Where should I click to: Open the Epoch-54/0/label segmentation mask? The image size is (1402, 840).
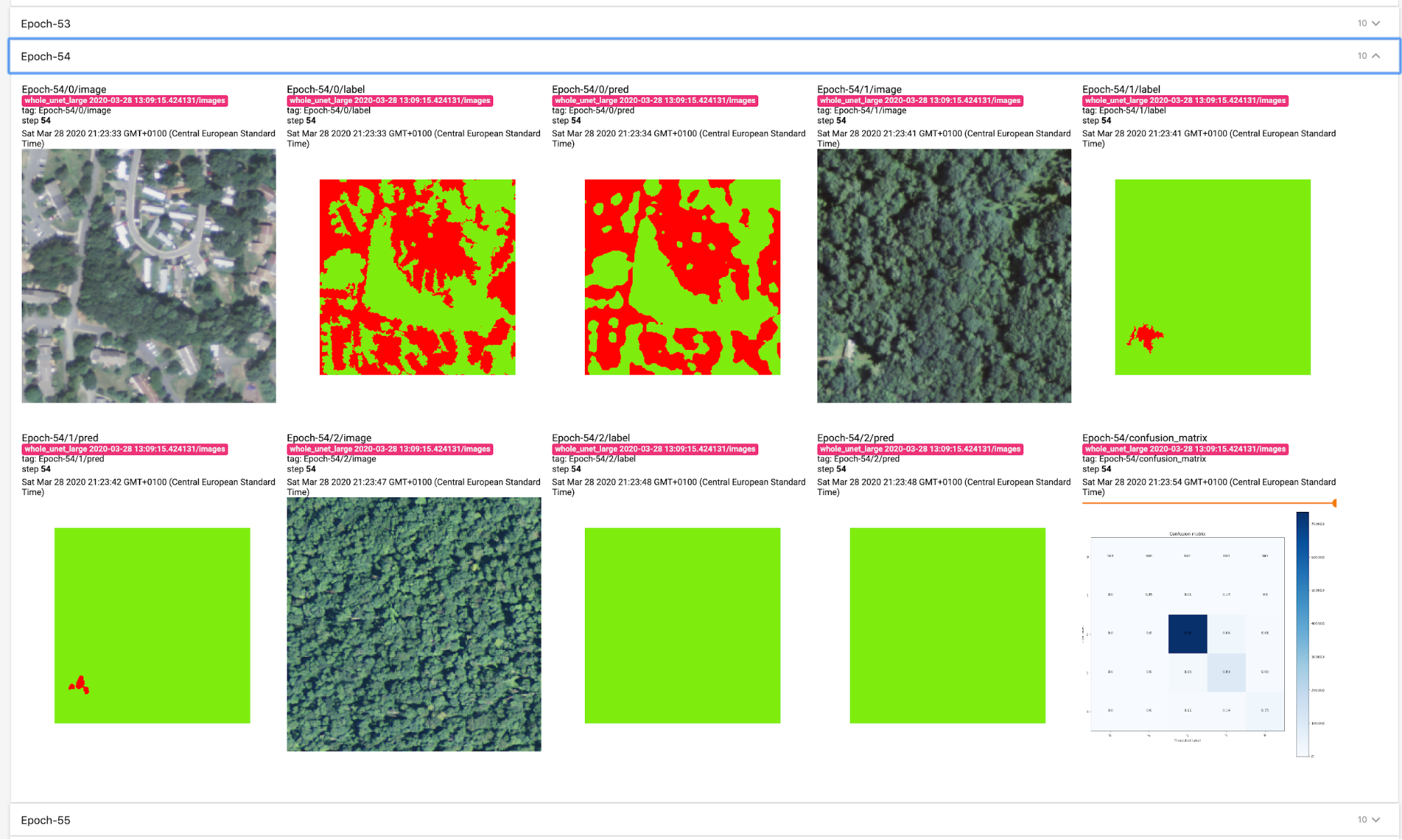(x=417, y=277)
